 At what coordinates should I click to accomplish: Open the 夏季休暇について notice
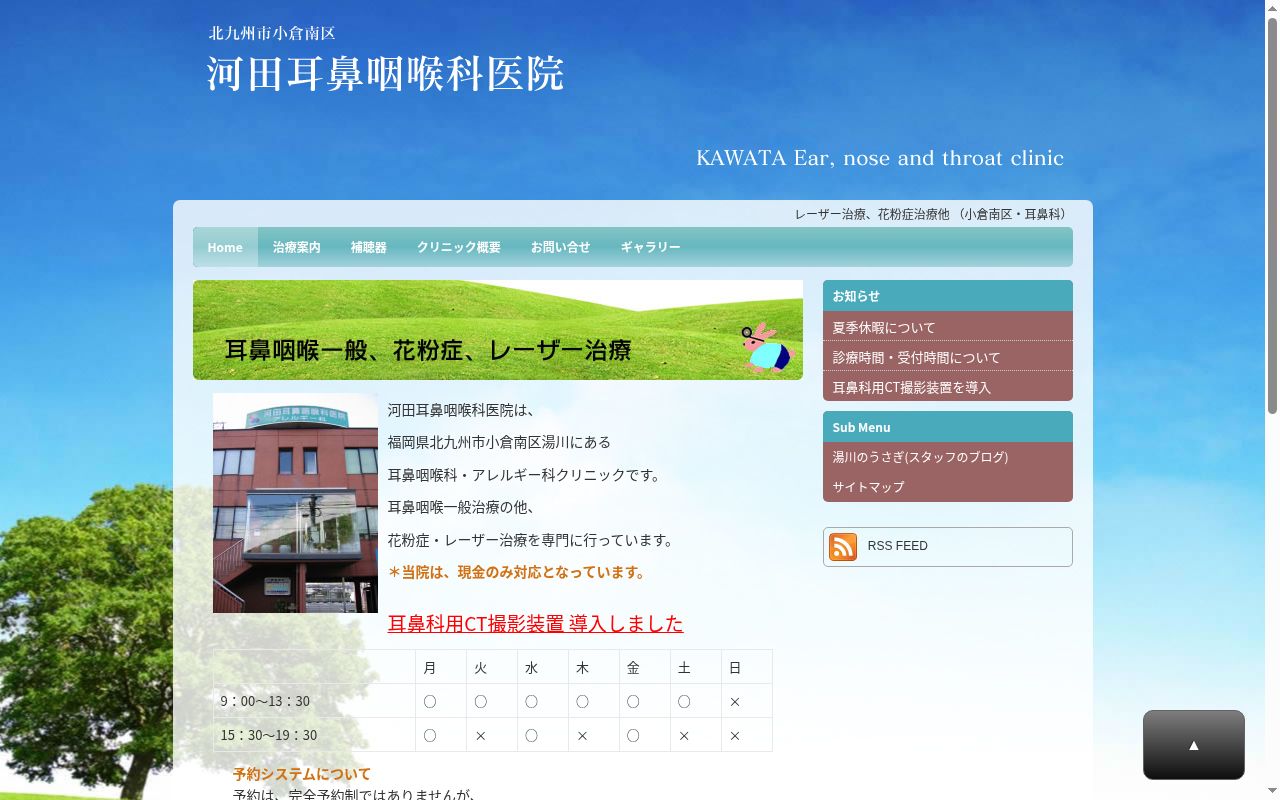947,327
